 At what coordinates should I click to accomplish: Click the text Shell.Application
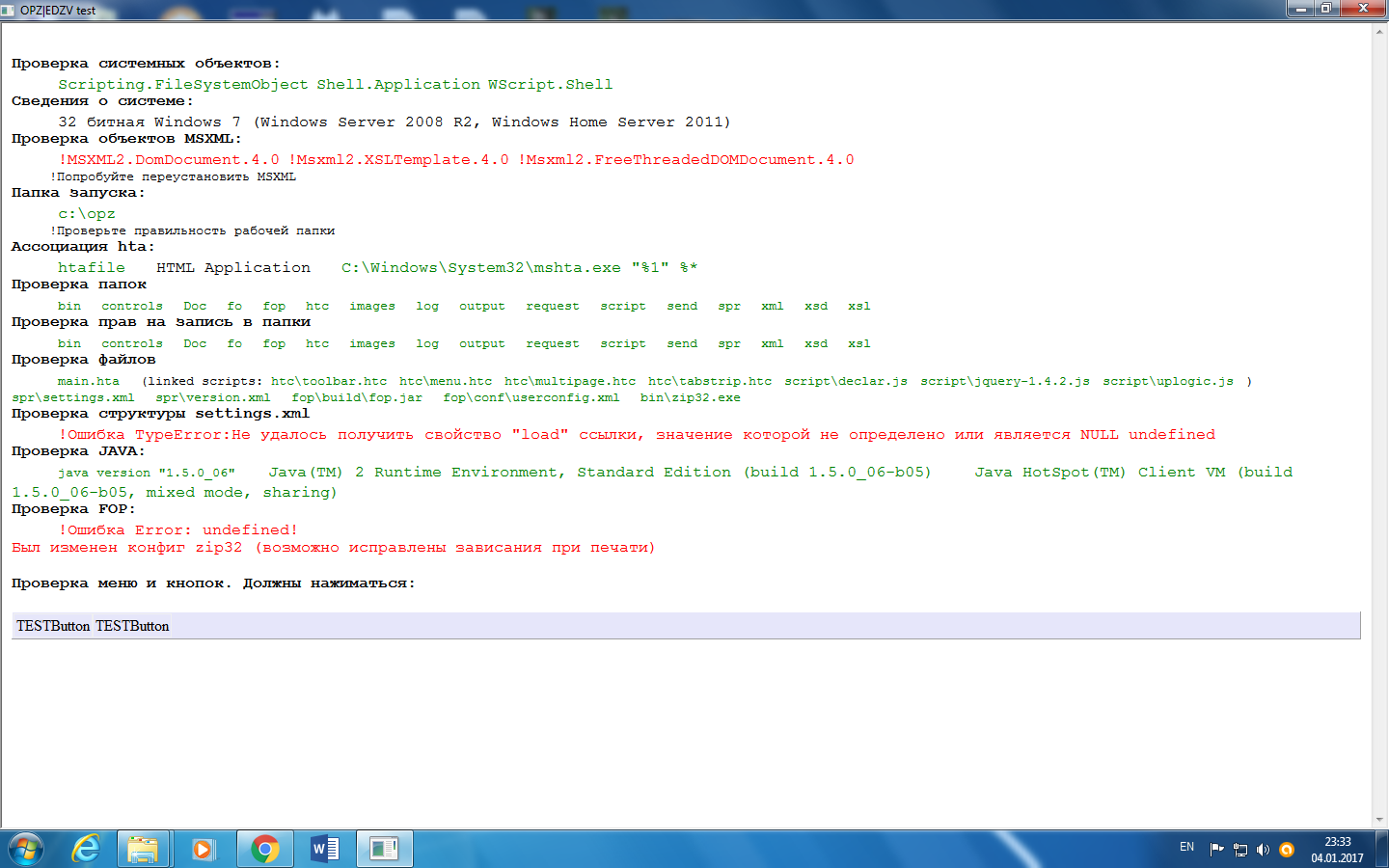pos(398,85)
